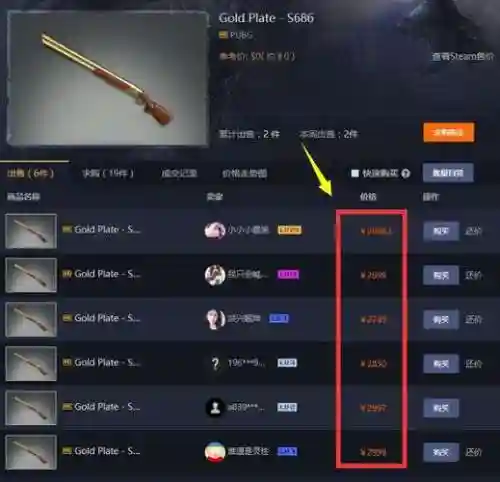The width and height of the screenshot is (500, 482).
Task: Click the question mark help icon beside quick buy
Action: [x=405, y=173]
